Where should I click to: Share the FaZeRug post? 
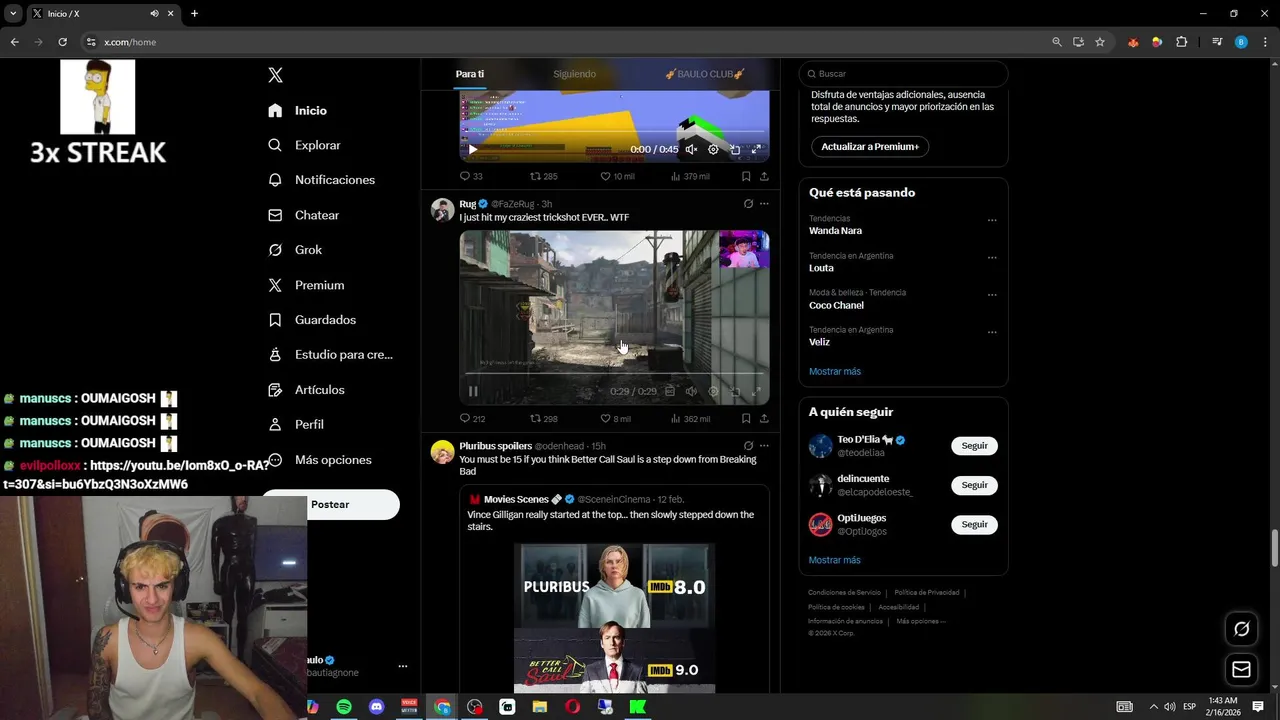tap(764, 419)
